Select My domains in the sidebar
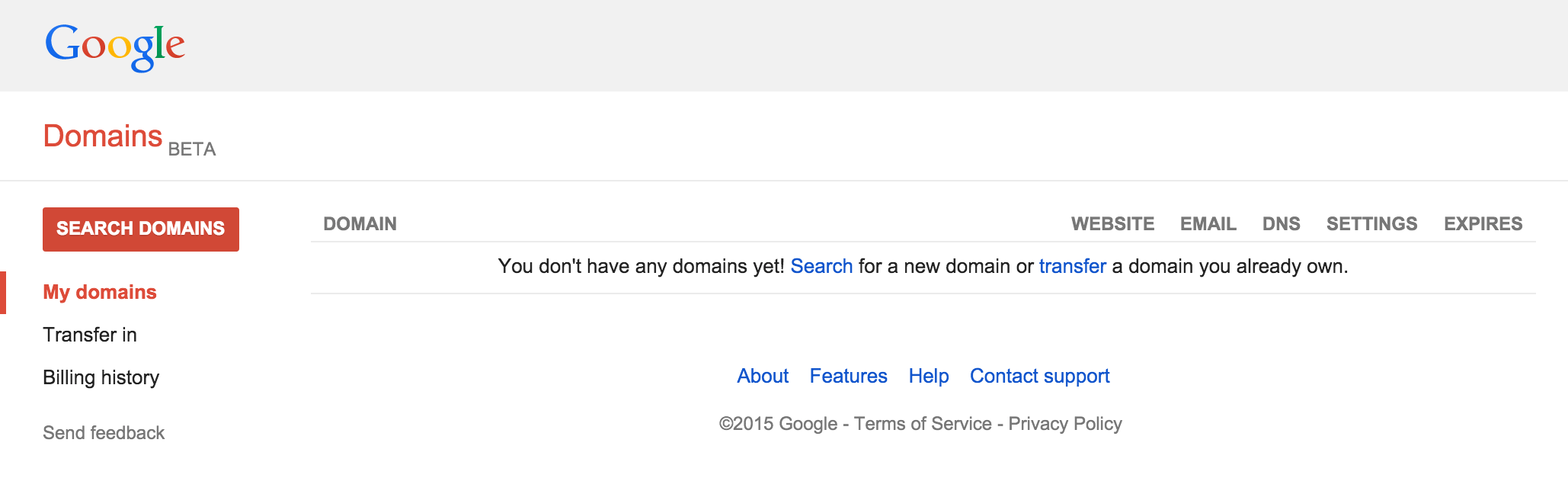The height and width of the screenshot is (494, 1568). click(x=100, y=292)
